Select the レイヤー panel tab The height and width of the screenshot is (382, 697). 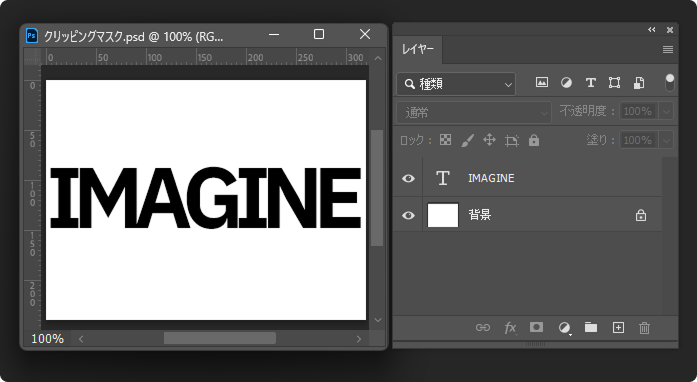417,49
